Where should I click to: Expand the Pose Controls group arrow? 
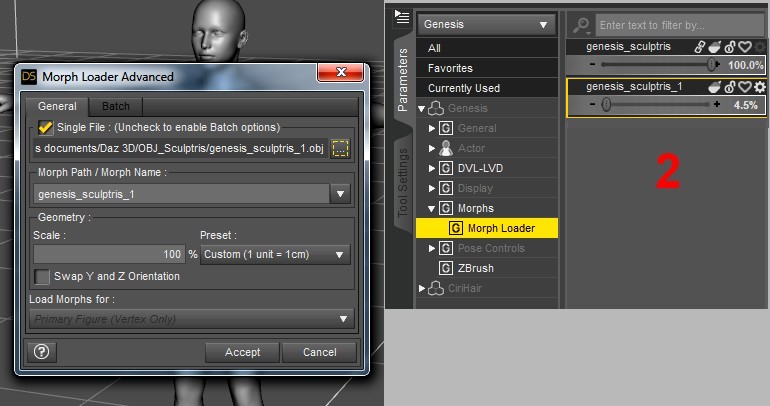point(432,248)
